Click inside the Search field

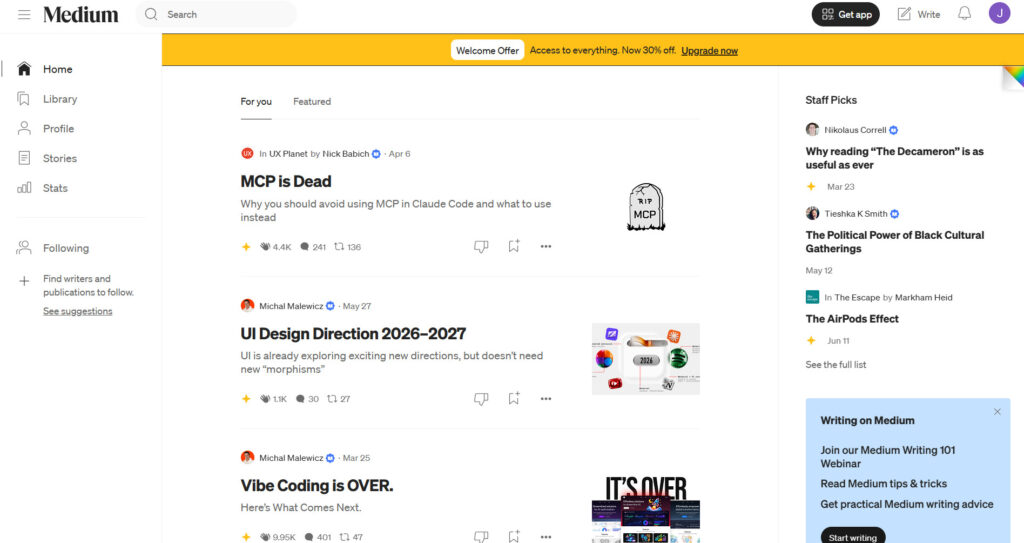(216, 14)
